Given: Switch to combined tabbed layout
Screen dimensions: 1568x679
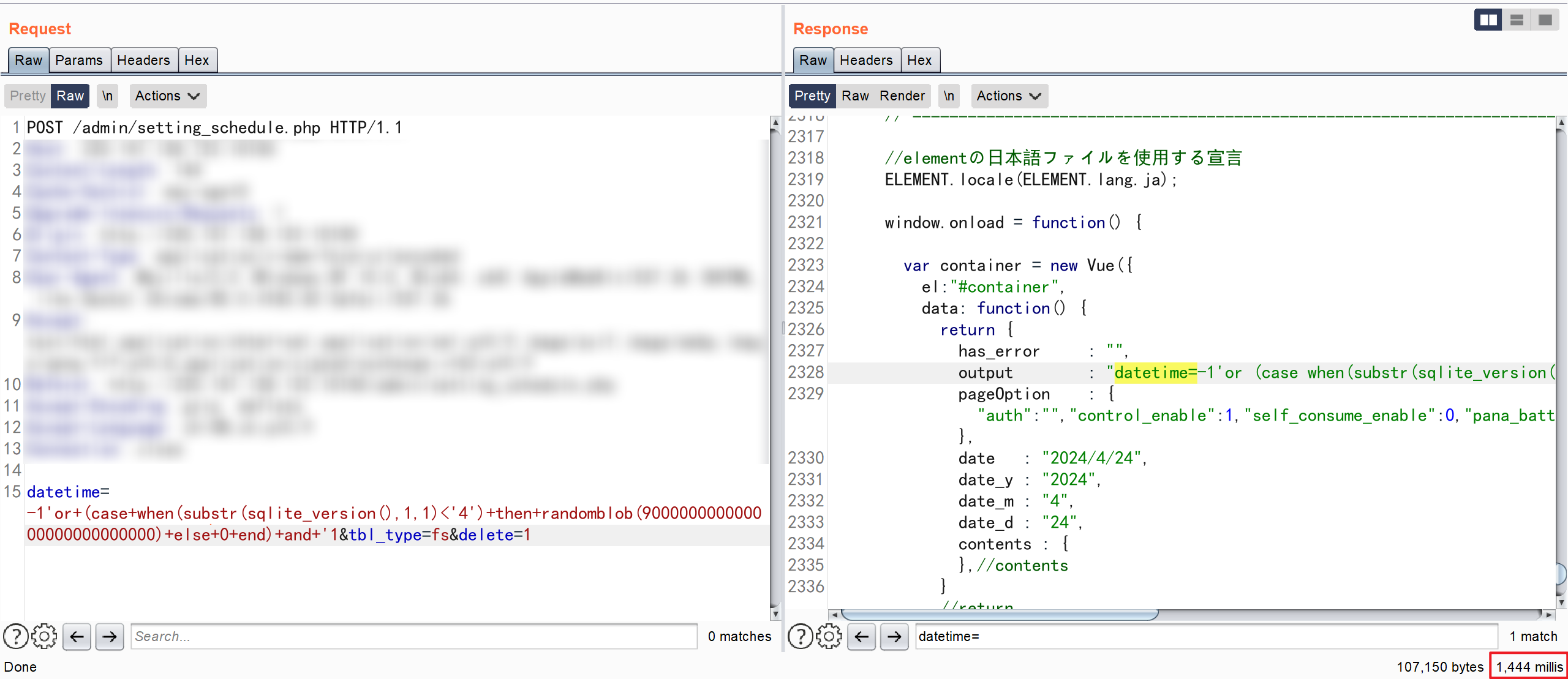Looking at the screenshot, I should [x=1545, y=20].
